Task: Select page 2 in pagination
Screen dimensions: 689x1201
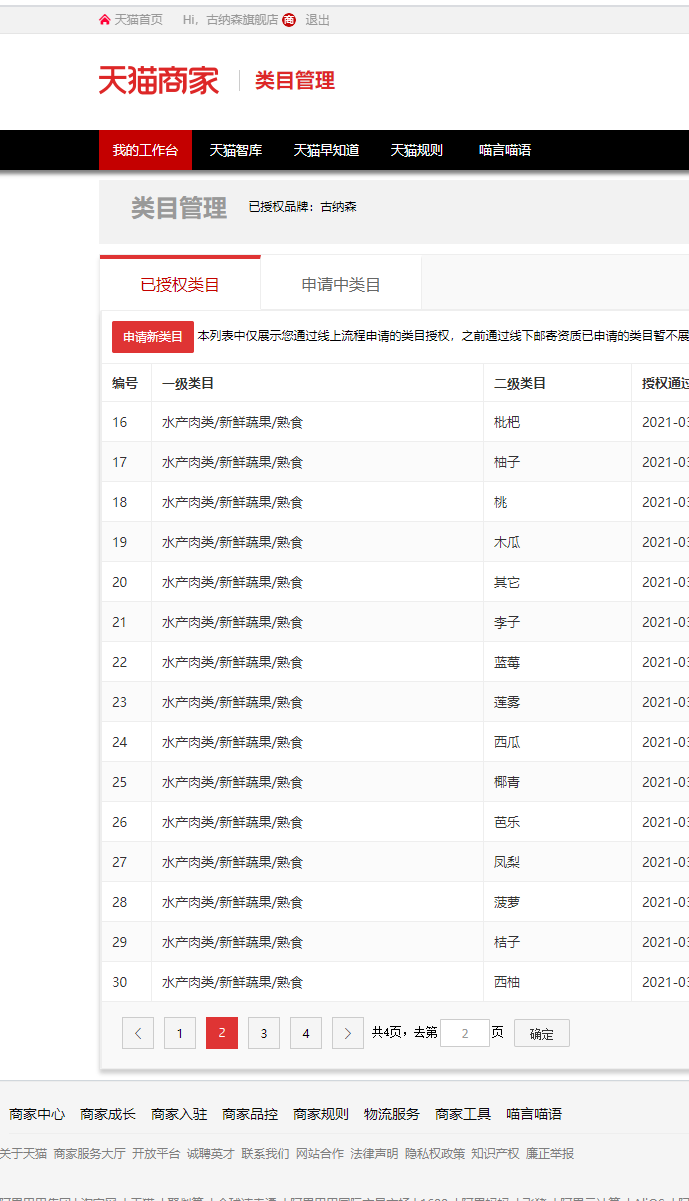Action: click(x=222, y=1033)
